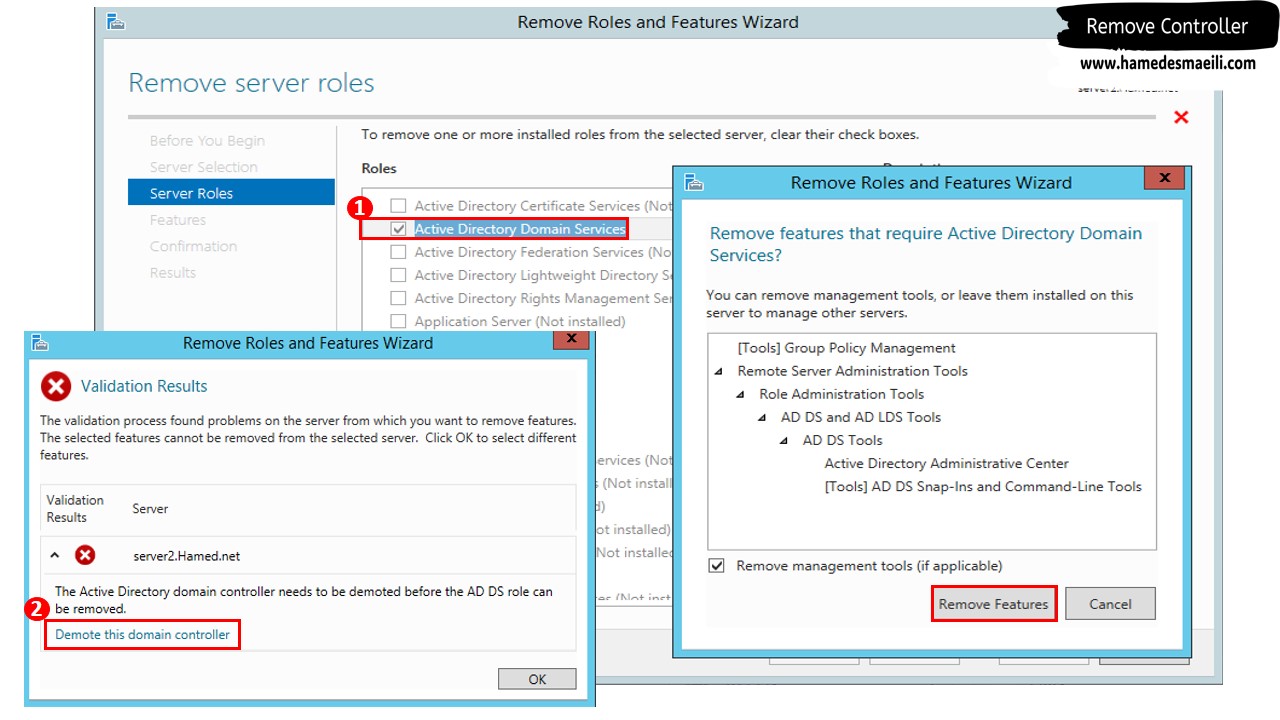Collapse the server2.Hamed.net validation result row

click(55, 555)
